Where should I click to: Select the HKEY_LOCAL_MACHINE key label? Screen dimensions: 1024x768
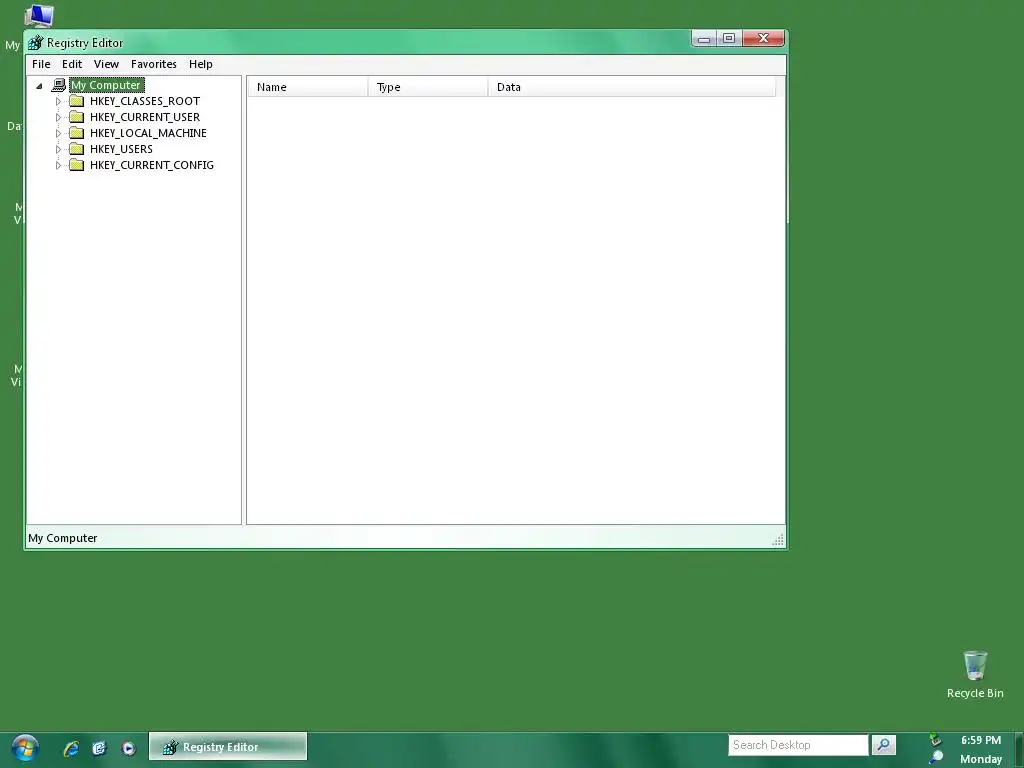(x=148, y=133)
